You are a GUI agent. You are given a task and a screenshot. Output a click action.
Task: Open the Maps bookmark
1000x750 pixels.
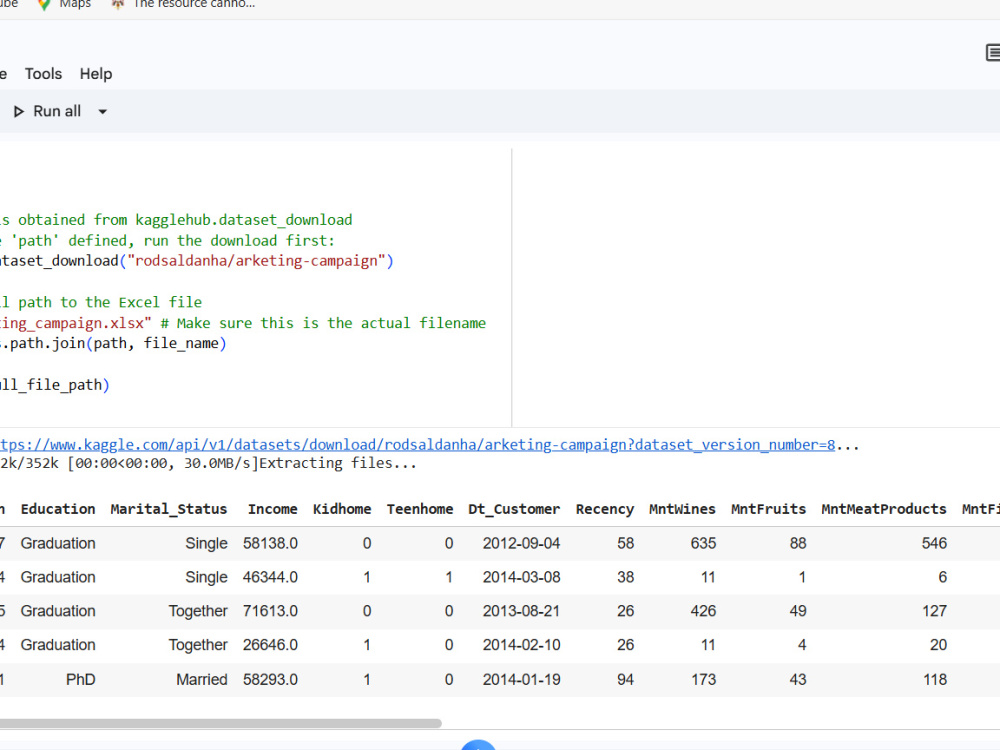click(x=64, y=4)
